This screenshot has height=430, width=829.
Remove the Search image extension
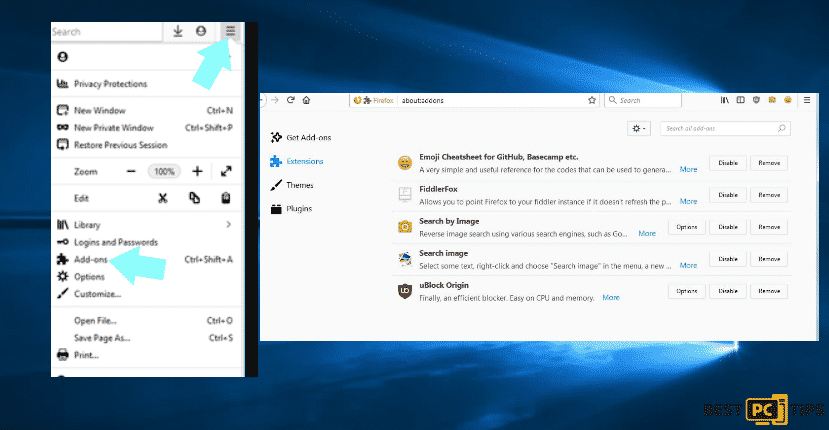pos(769,259)
